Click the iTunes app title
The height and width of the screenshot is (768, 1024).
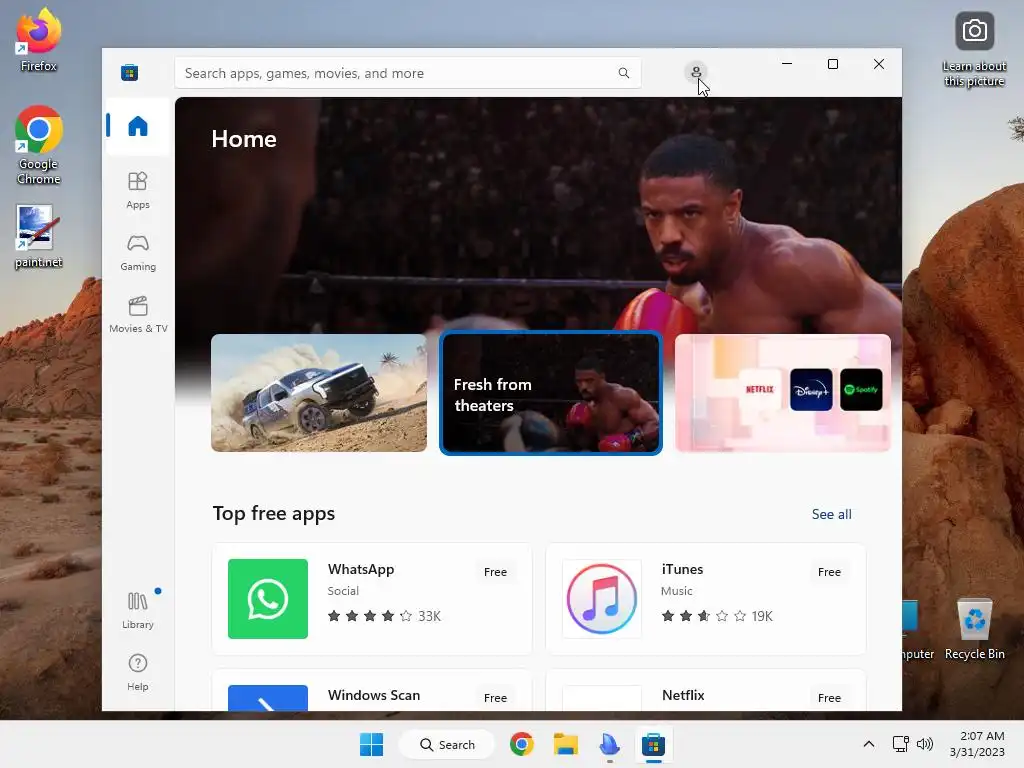pyautogui.click(x=682, y=569)
